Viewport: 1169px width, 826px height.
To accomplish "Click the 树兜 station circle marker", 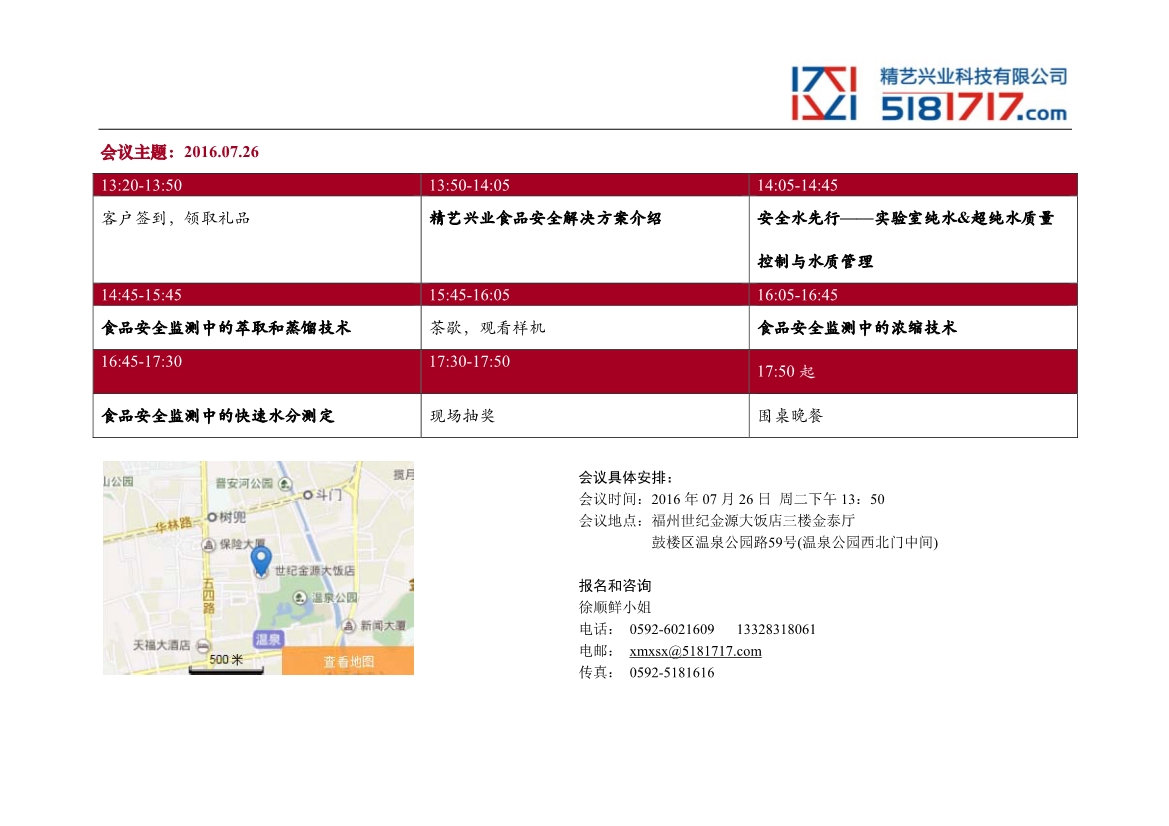I will [211, 517].
